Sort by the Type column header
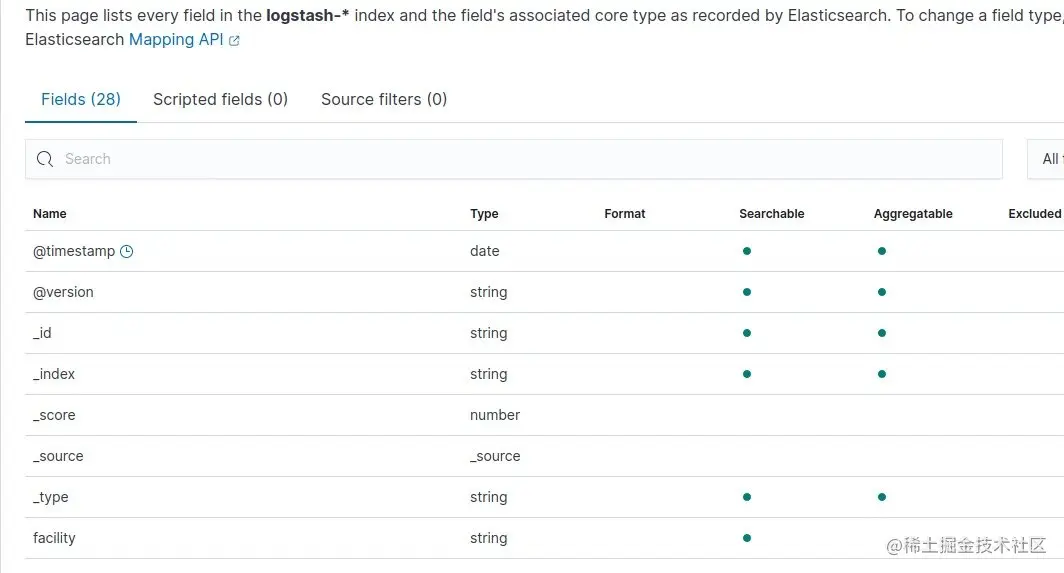 [484, 214]
